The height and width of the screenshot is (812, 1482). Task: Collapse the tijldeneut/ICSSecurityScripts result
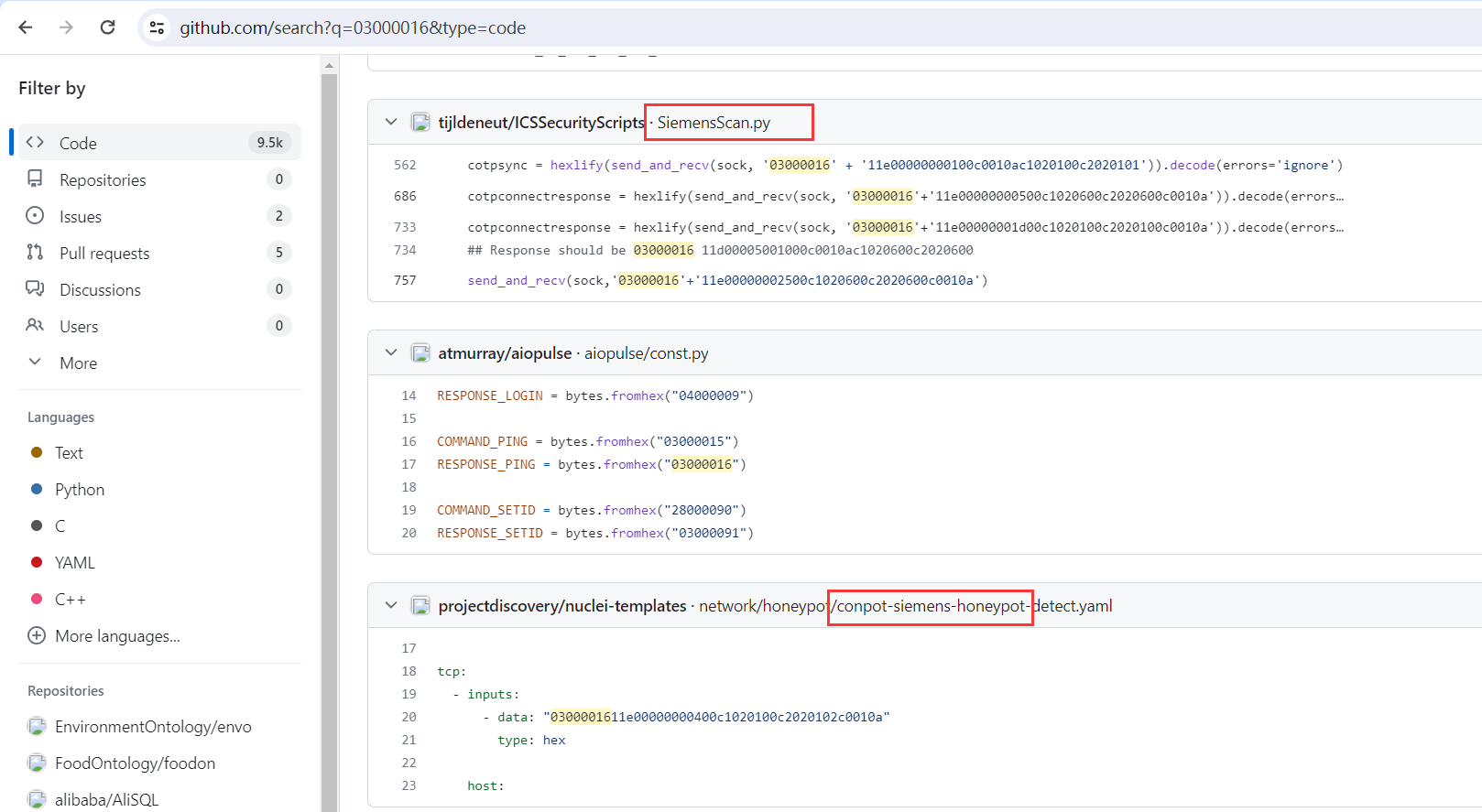pyautogui.click(x=391, y=122)
